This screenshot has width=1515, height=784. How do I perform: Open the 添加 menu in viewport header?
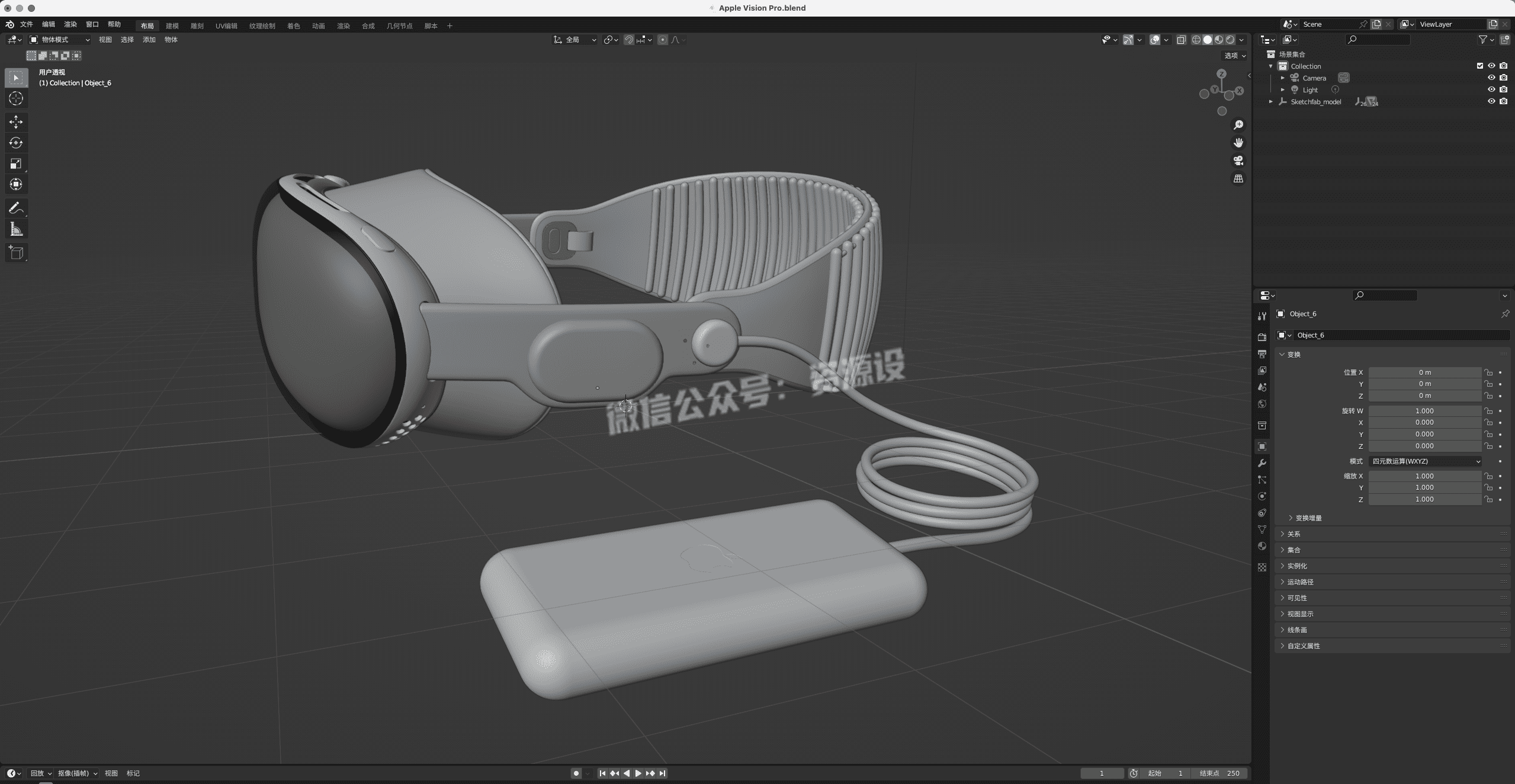point(149,40)
